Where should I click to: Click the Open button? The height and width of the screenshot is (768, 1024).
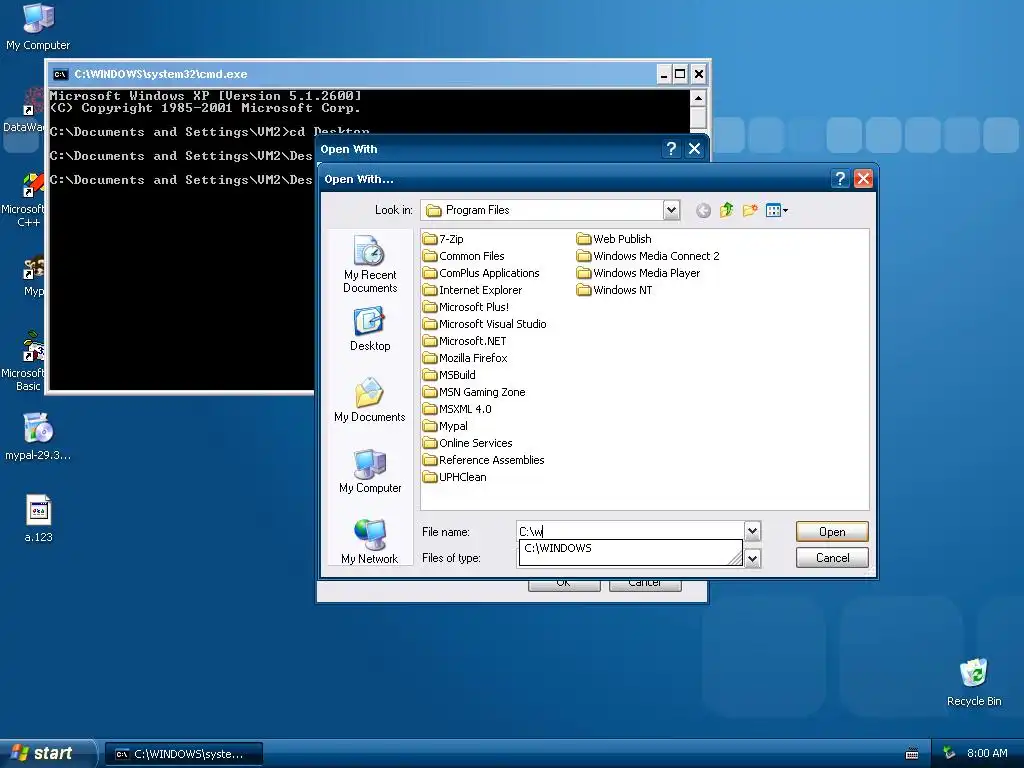[x=832, y=532]
